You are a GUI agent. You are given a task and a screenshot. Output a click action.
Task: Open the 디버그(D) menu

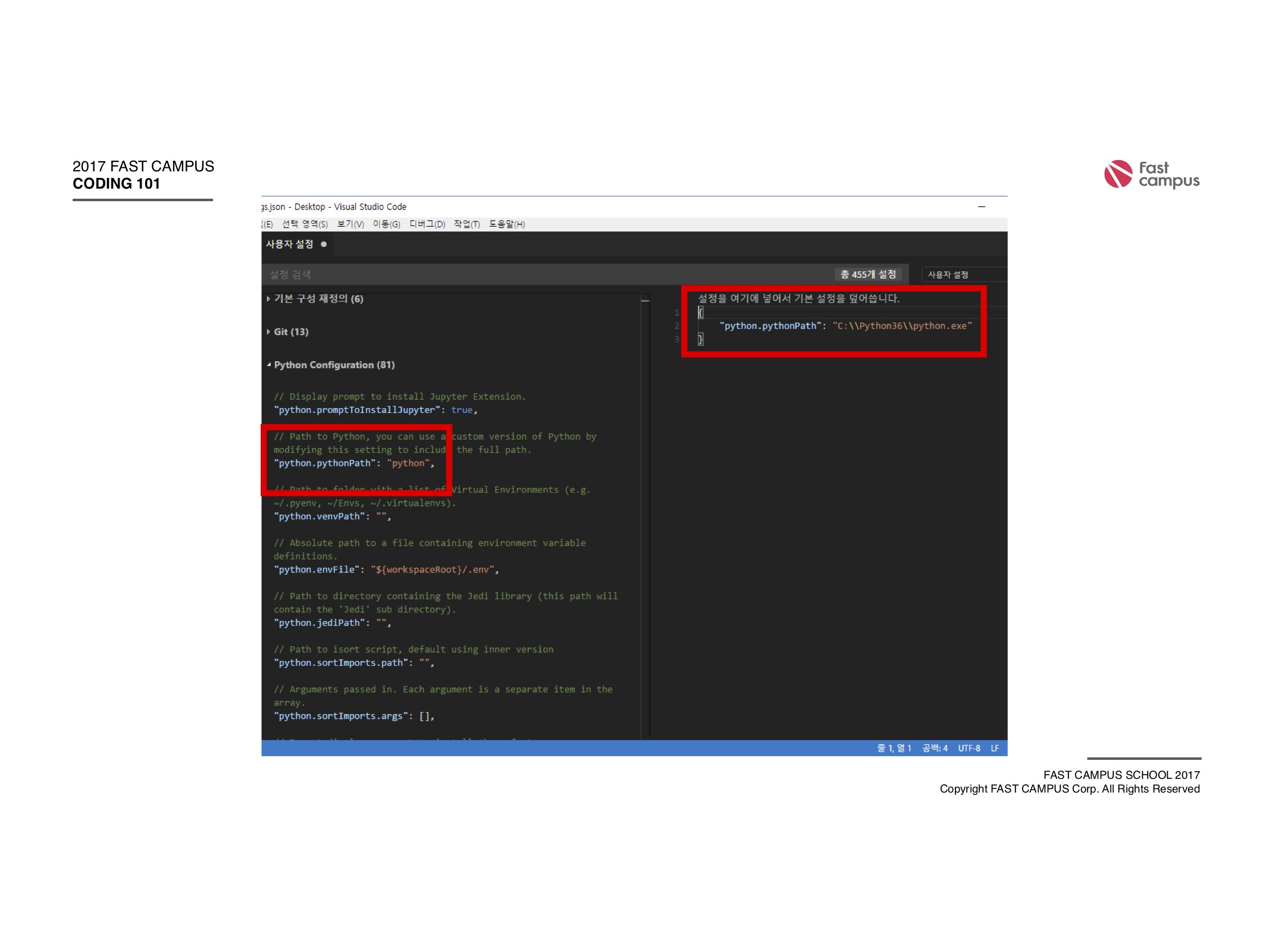click(x=427, y=224)
